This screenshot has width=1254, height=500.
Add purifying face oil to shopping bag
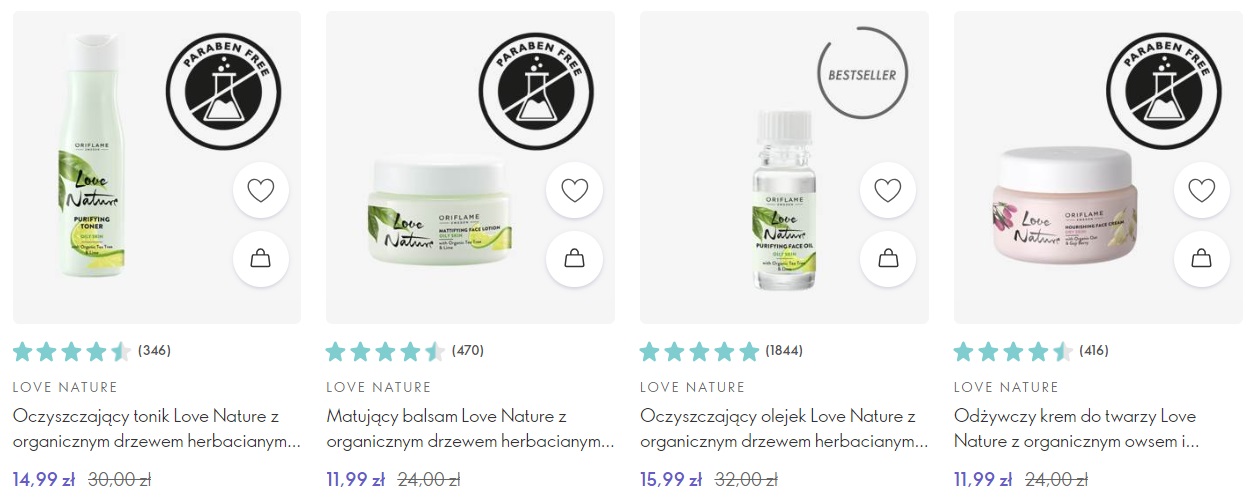coord(888,260)
